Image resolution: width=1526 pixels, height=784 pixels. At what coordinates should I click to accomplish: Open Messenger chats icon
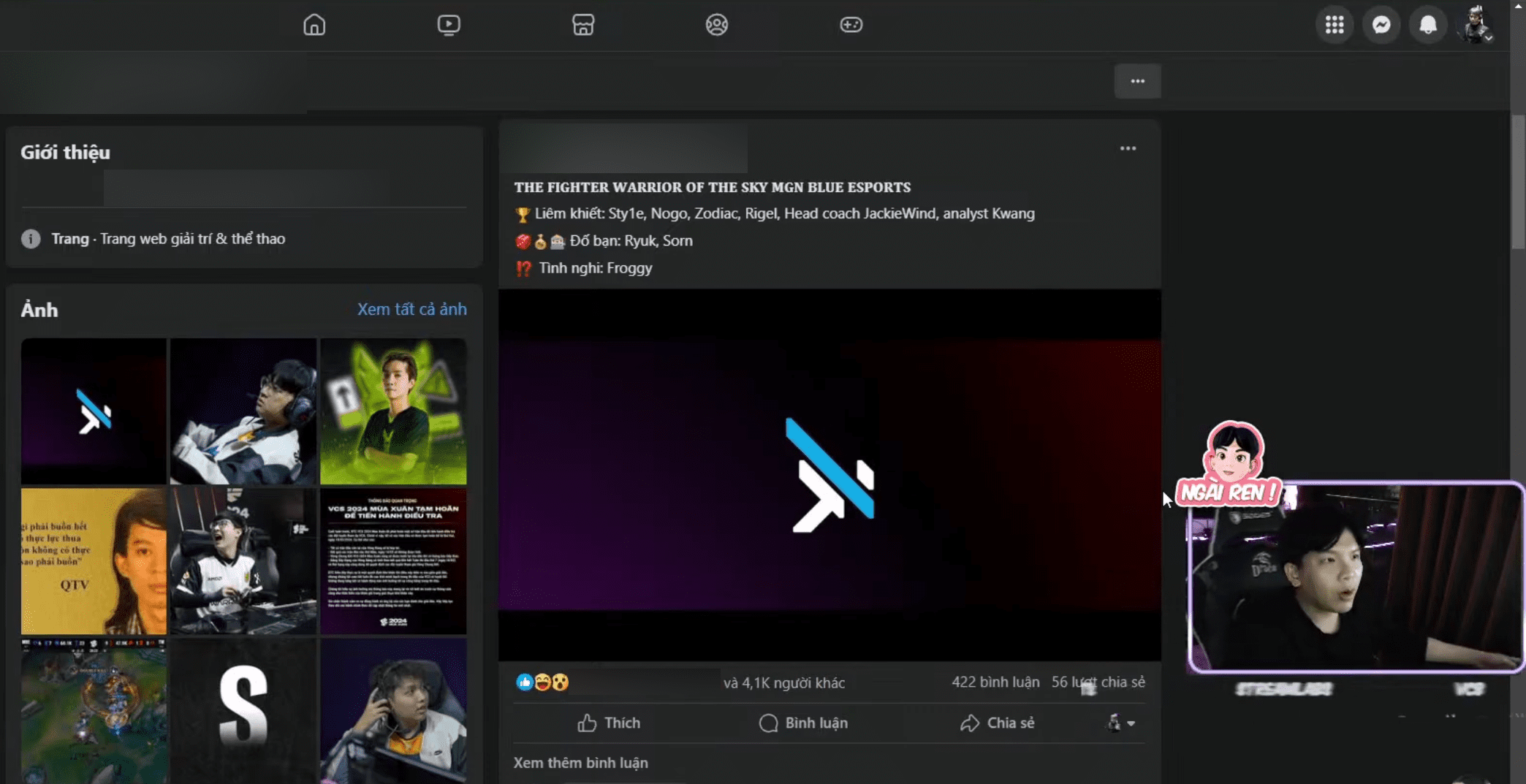1381,25
